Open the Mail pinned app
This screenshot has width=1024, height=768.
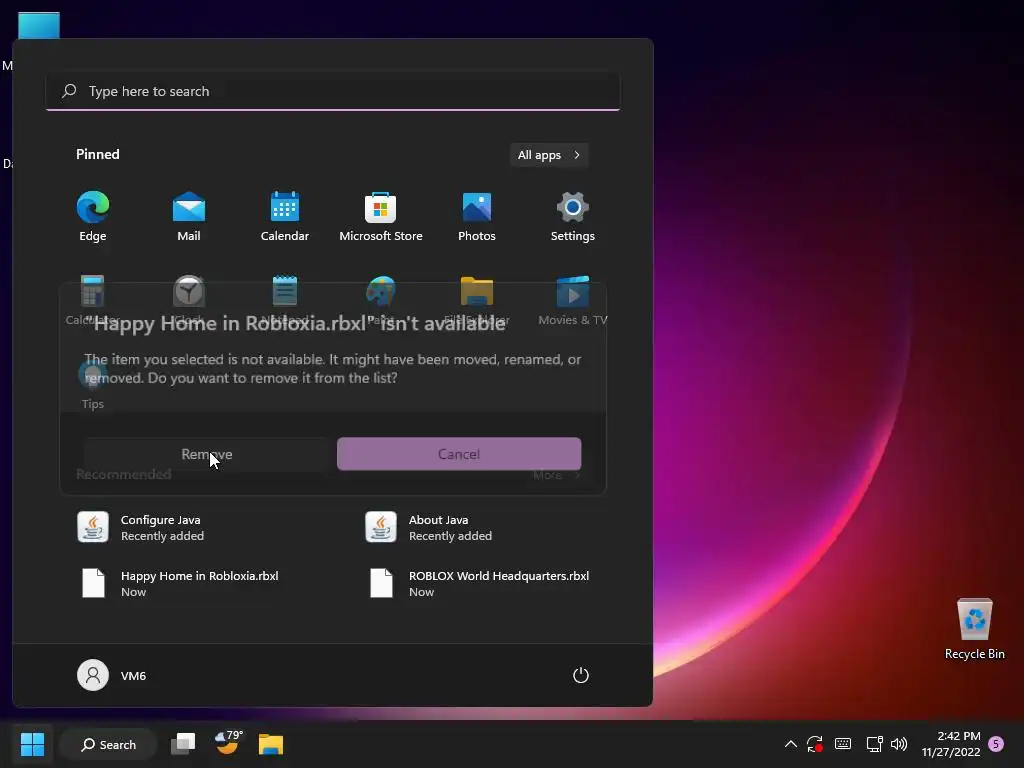[189, 217]
